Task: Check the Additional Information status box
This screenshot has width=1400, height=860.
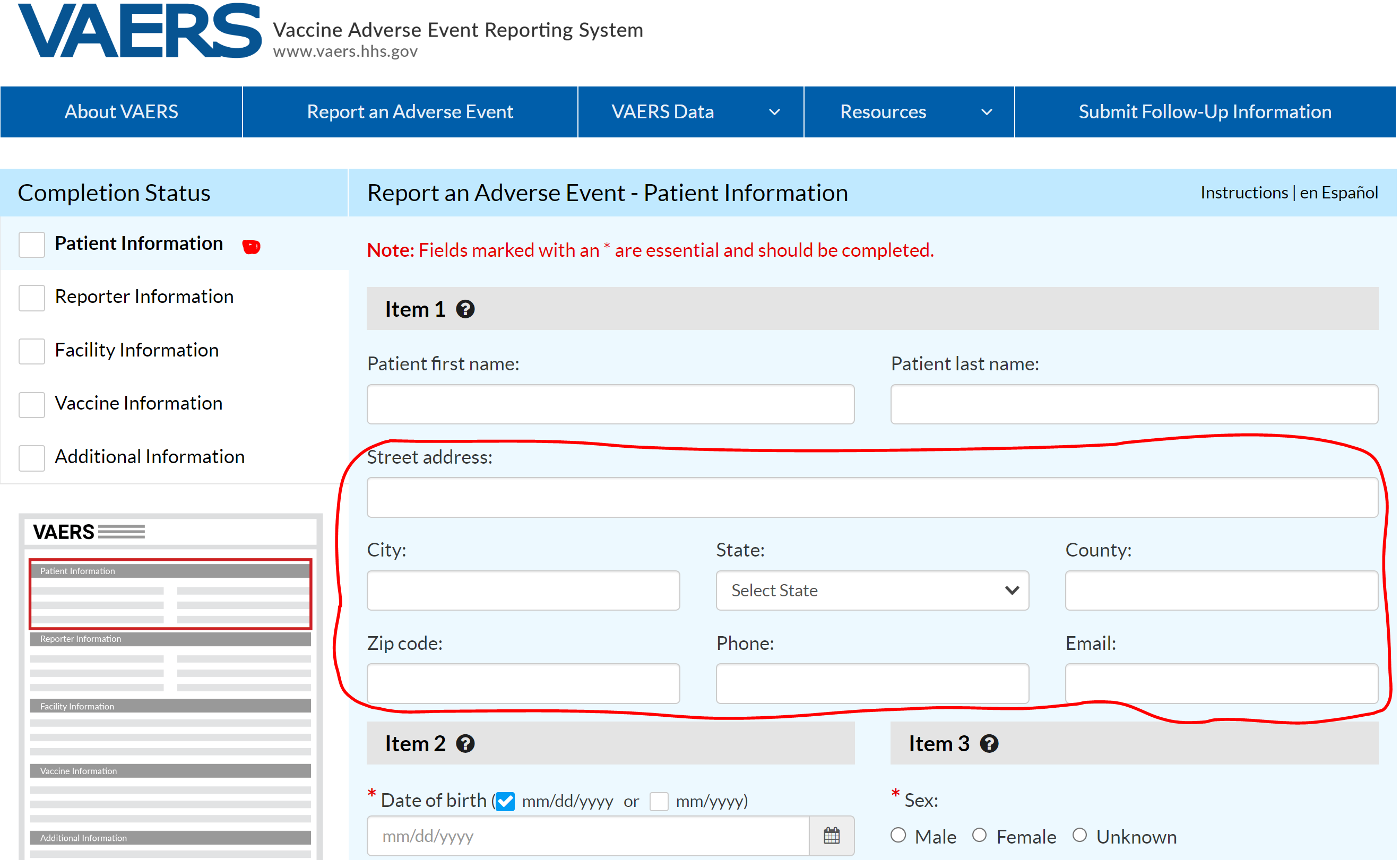Action: tap(32, 458)
